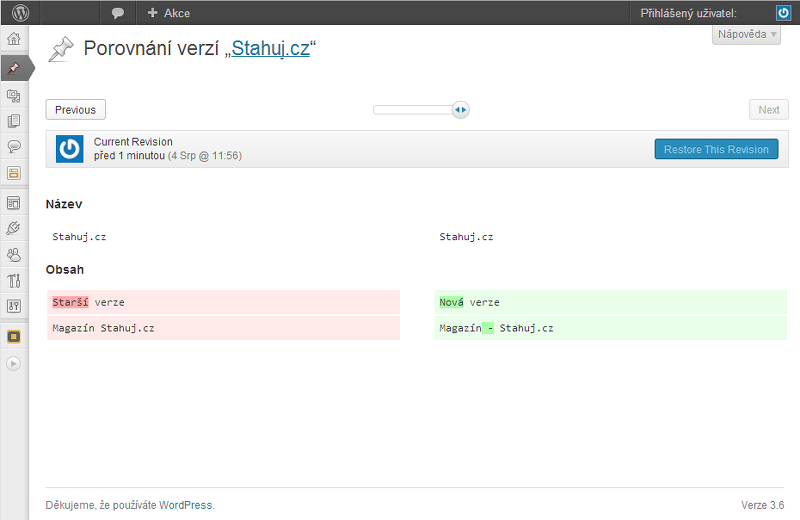Collapse the sidebar menu arrow
This screenshot has height=520, width=800.
pos(14,363)
